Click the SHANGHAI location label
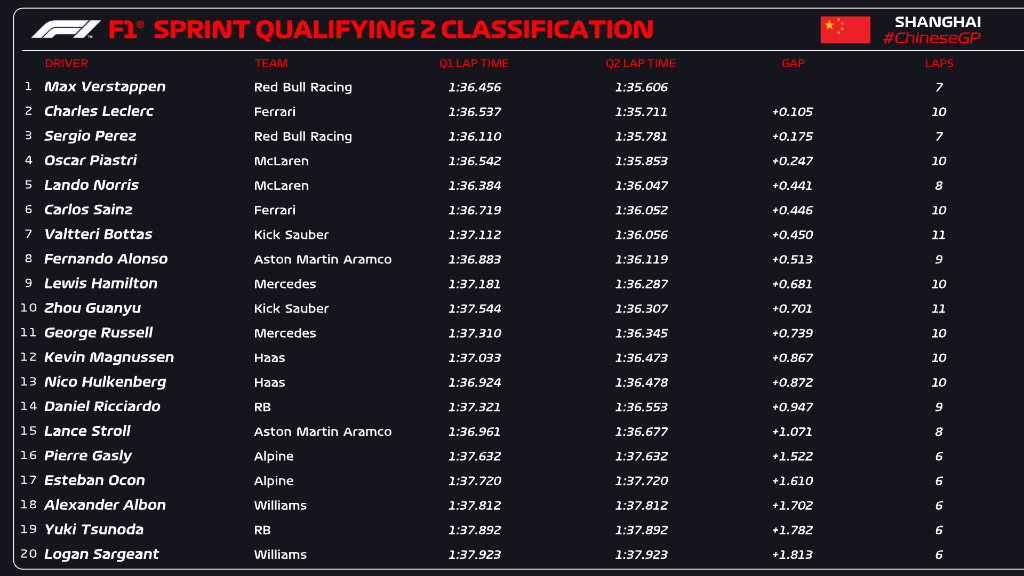This screenshot has height=576, width=1024. (x=937, y=21)
